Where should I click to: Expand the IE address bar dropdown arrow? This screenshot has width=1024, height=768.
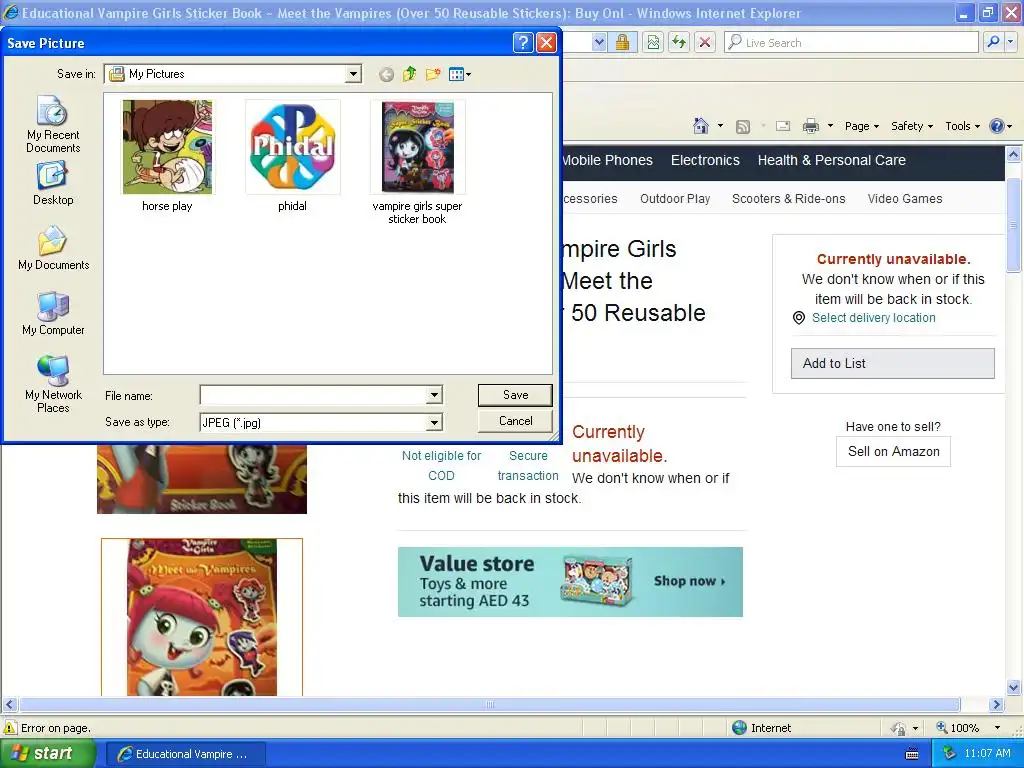pos(599,42)
